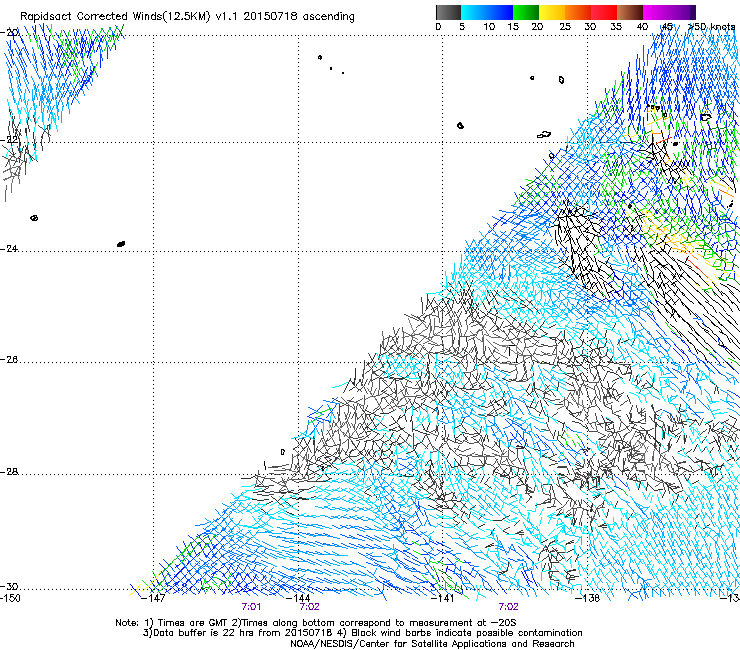740x650 pixels.
Task: Click the cyan 5-10 knots legend color
Action: (x=474, y=12)
